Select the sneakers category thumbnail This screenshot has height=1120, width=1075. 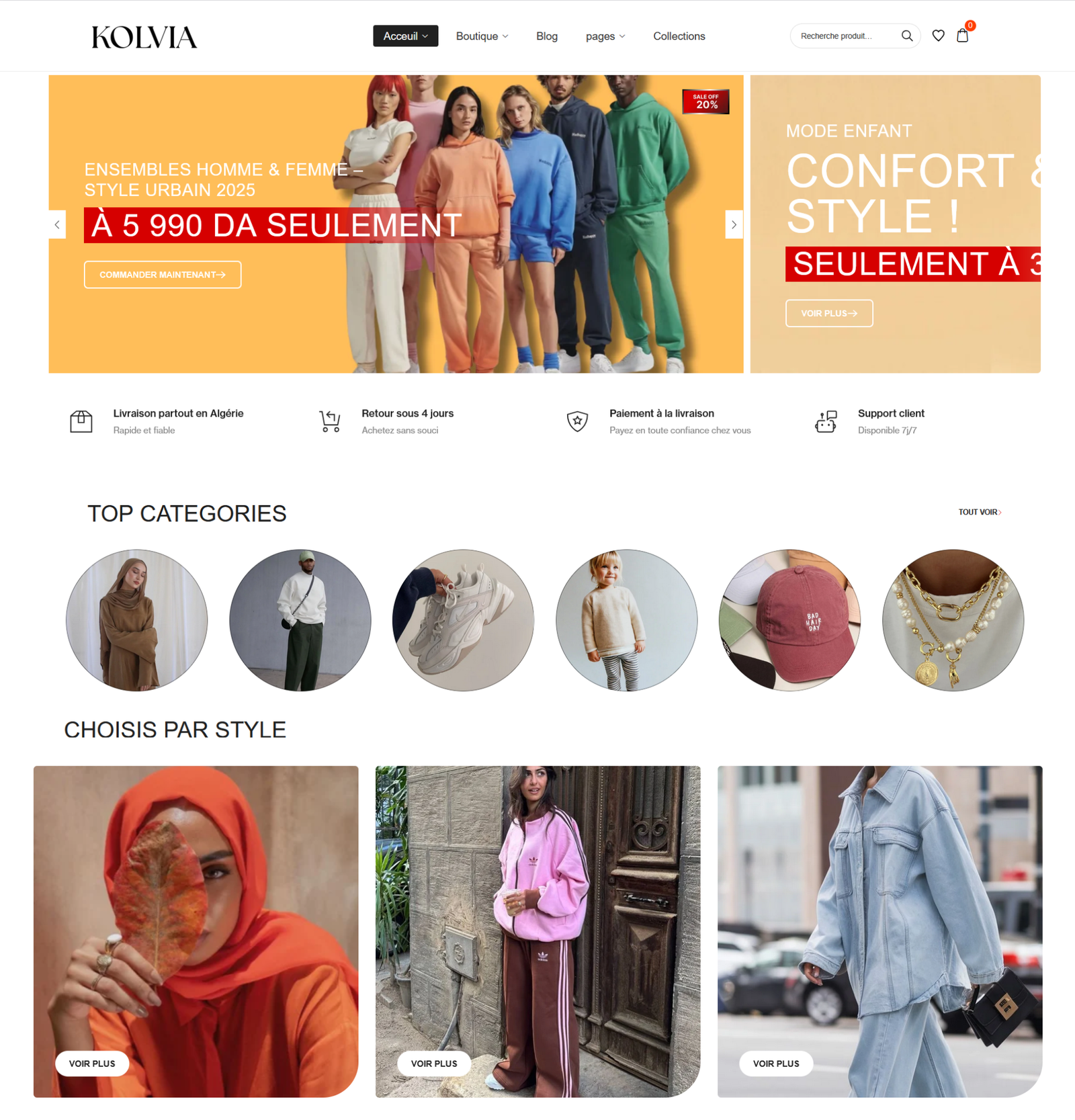pyautogui.click(x=463, y=620)
